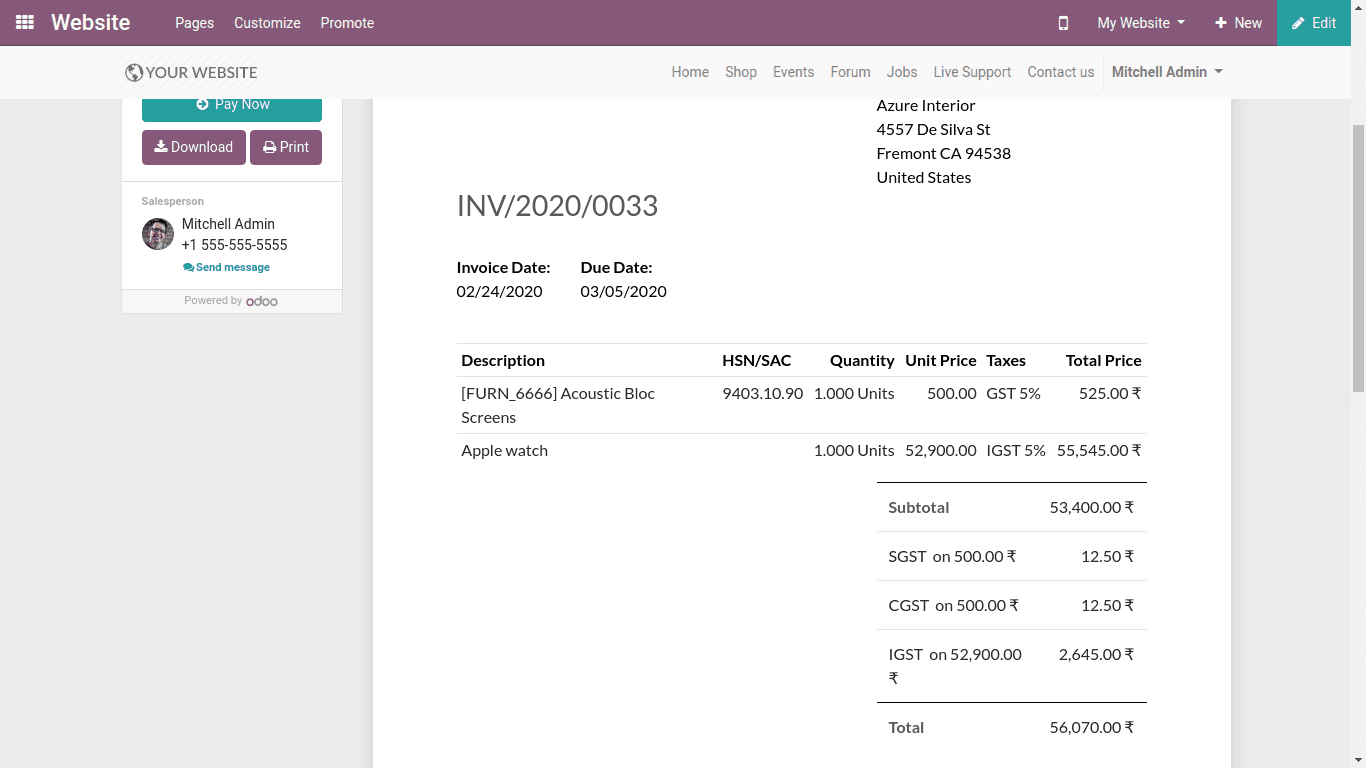This screenshot has width=1366, height=768.
Task: Click the Odoo logo in Powered by
Action: (x=262, y=301)
